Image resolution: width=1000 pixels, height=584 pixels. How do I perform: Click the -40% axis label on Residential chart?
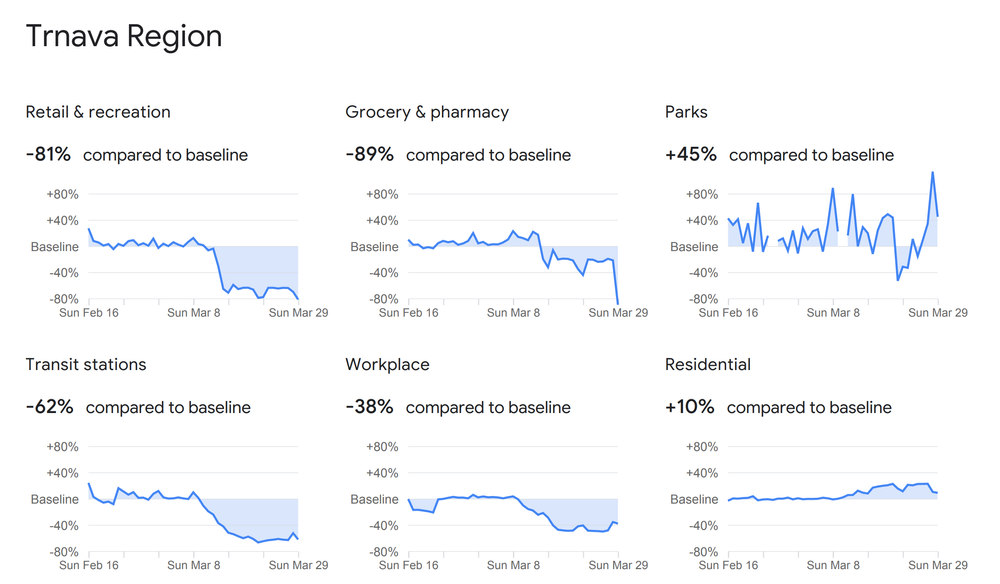702,526
